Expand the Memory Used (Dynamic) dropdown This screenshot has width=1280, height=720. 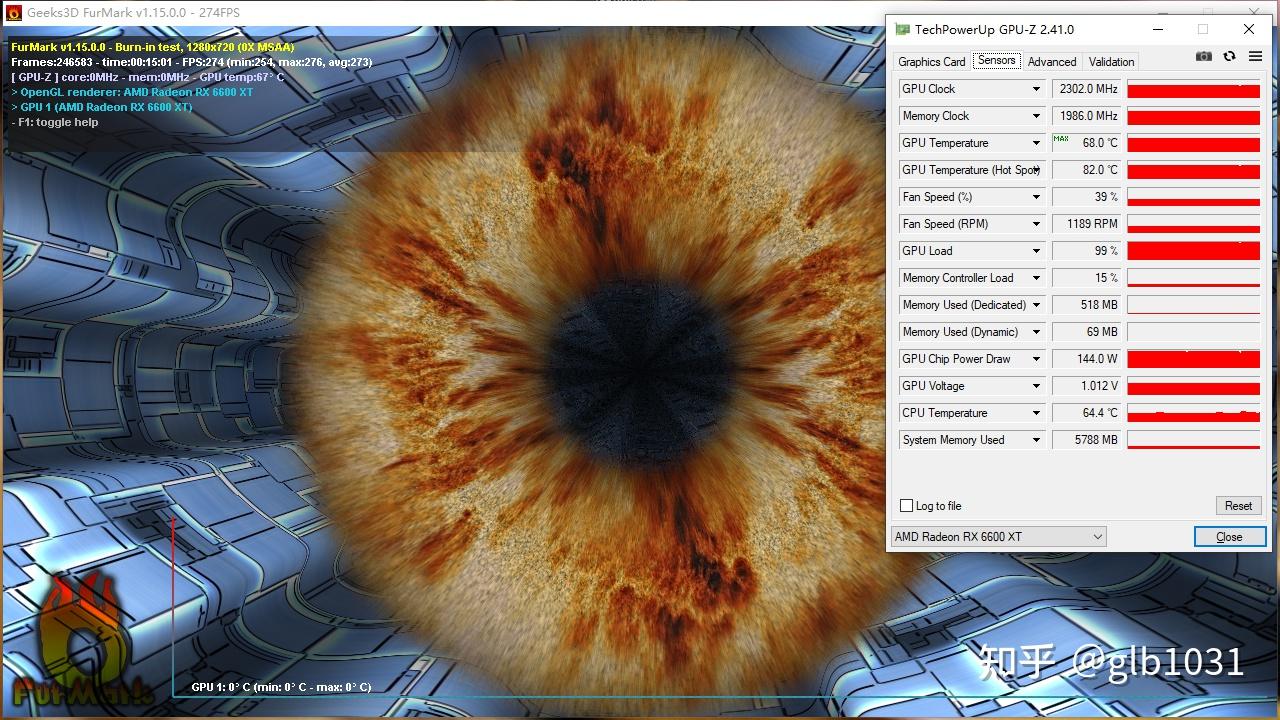tap(1036, 332)
